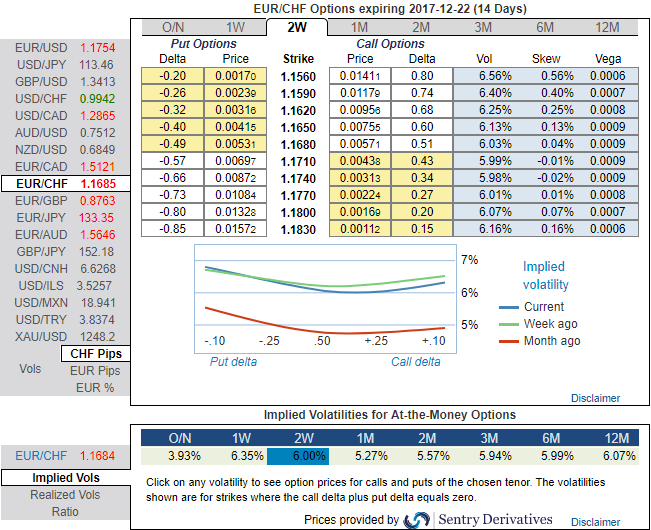
Task: Select the highlighted EUR/CHF pair row
Action: [x=66, y=183]
